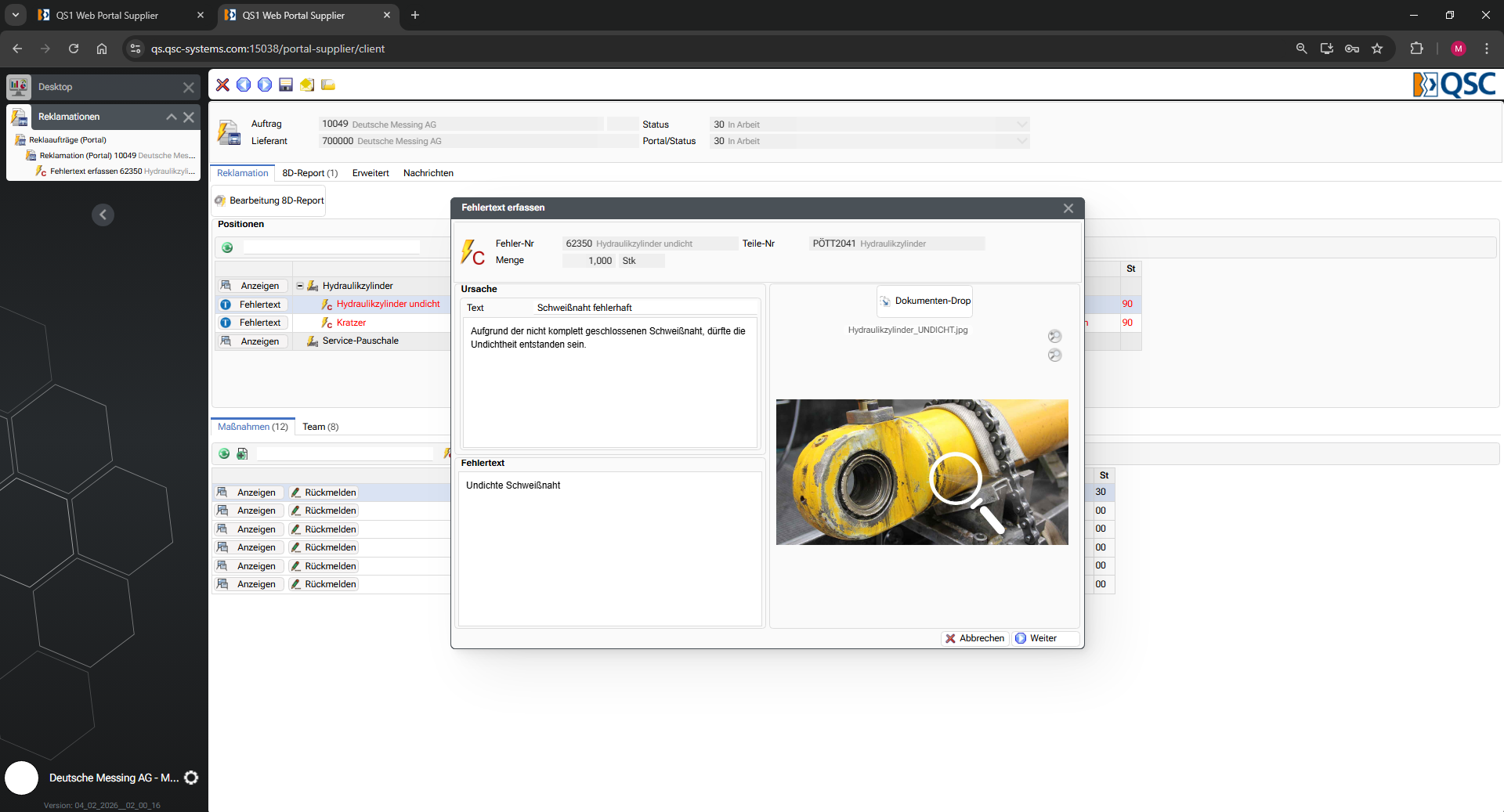Open the settings gear next to Deutsche Messing AG
The height and width of the screenshot is (812, 1504).
(x=191, y=778)
